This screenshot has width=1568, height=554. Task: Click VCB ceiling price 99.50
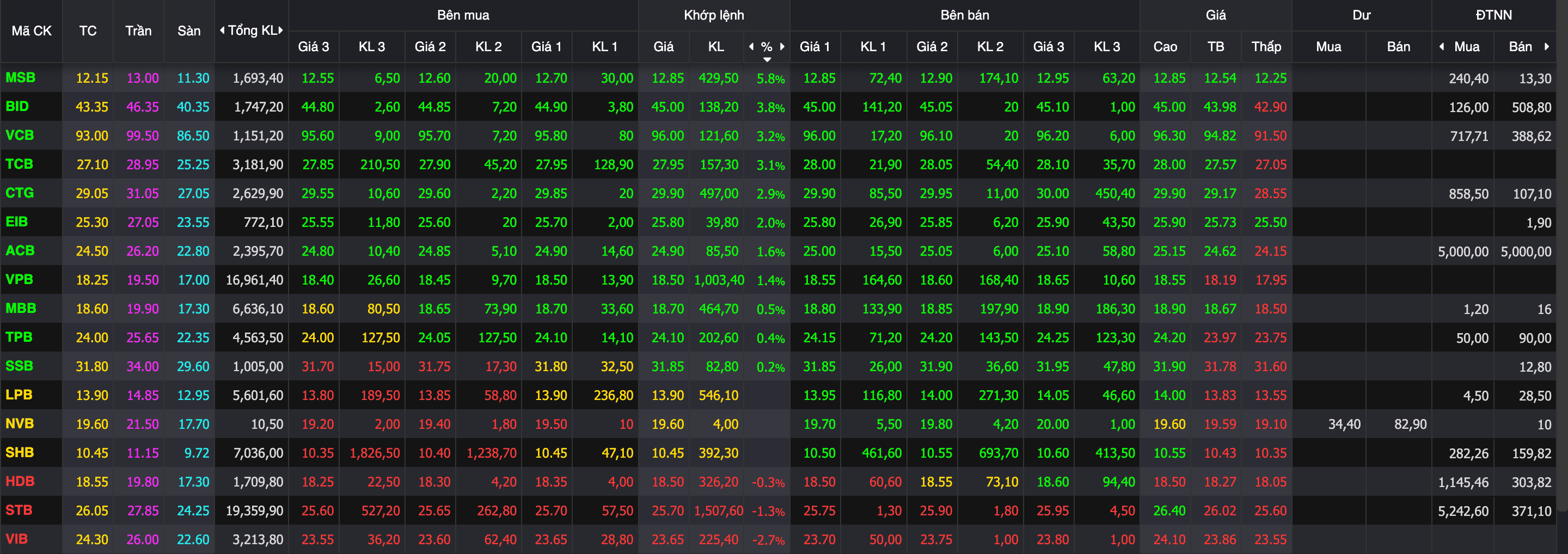click(143, 136)
